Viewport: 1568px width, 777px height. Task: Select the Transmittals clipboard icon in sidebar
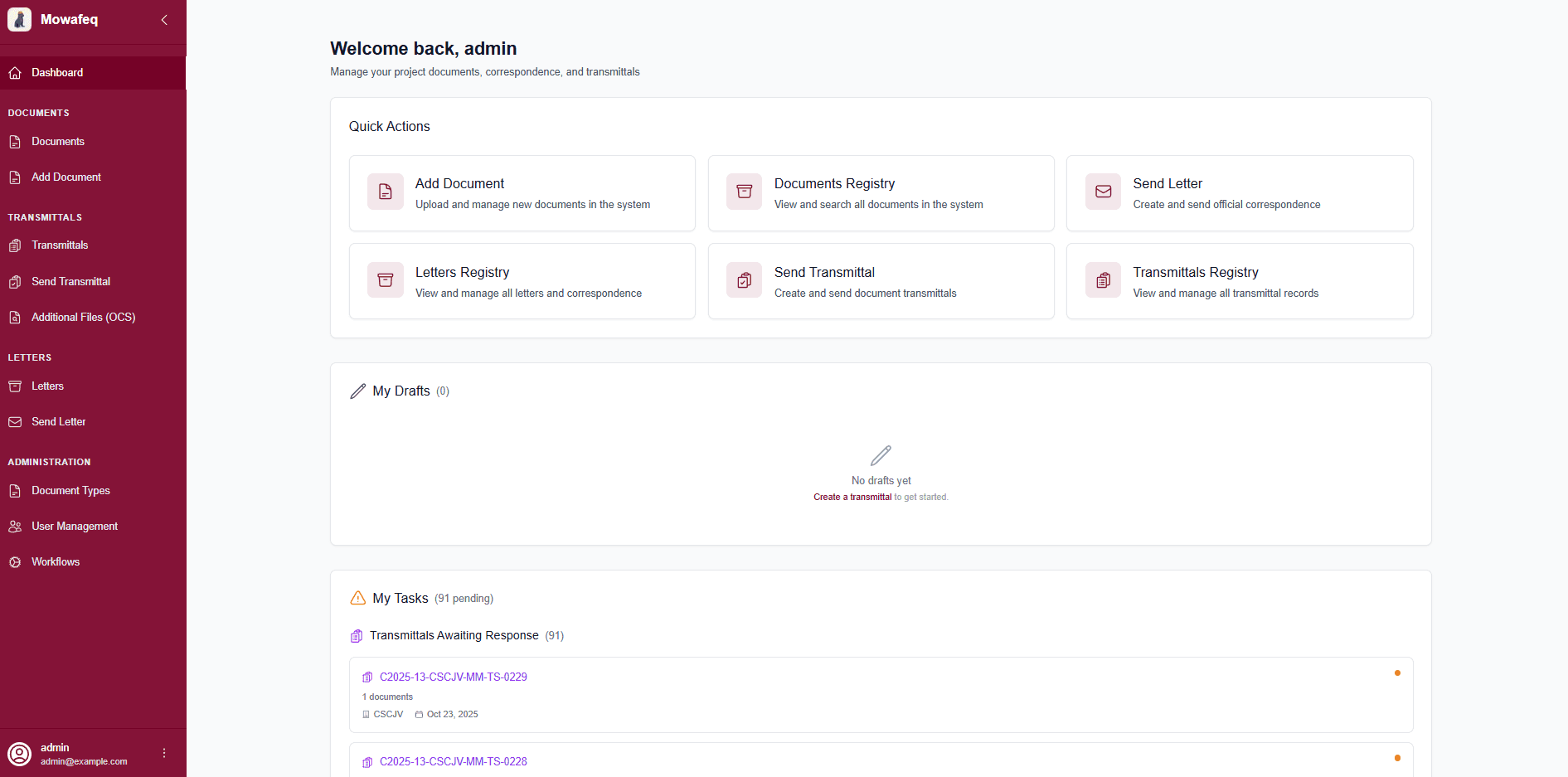(15, 245)
